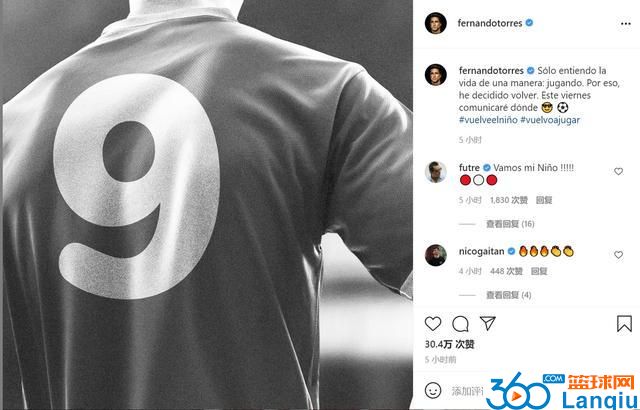This screenshot has width=640, height=410.
Task: Open the emoji picker smiley icon
Action: [433, 390]
